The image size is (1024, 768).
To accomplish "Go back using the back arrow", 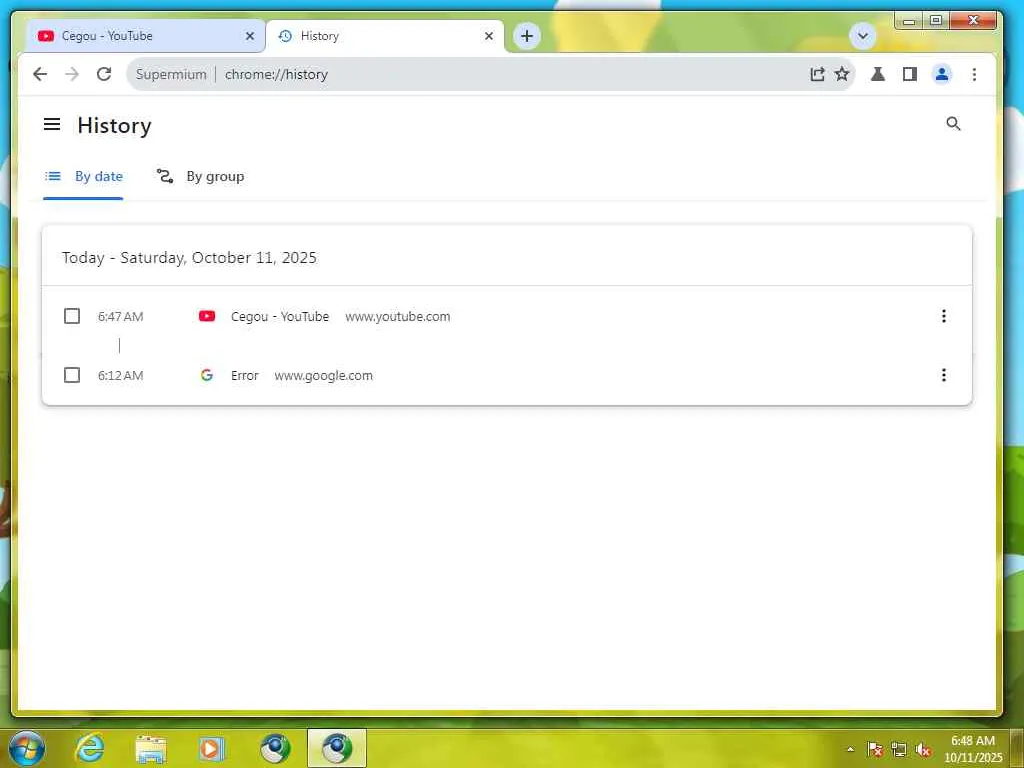I will click(x=40, y=74).
